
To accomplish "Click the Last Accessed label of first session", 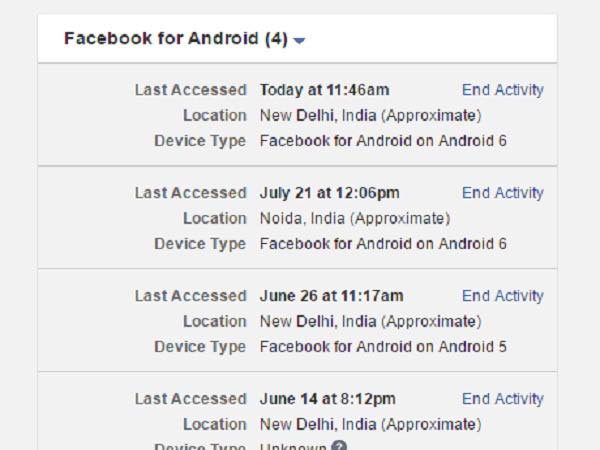I will pyautogui.click(x=190, y=90).
